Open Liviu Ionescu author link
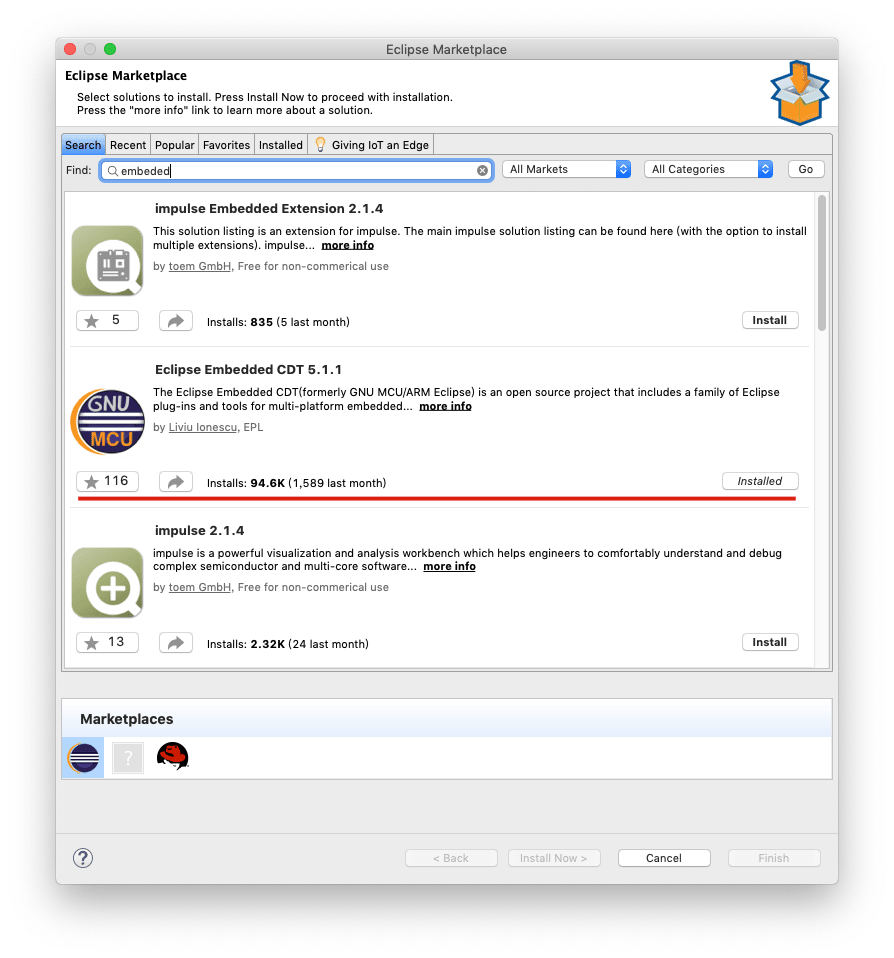894x958 pixels. (202, 427)
